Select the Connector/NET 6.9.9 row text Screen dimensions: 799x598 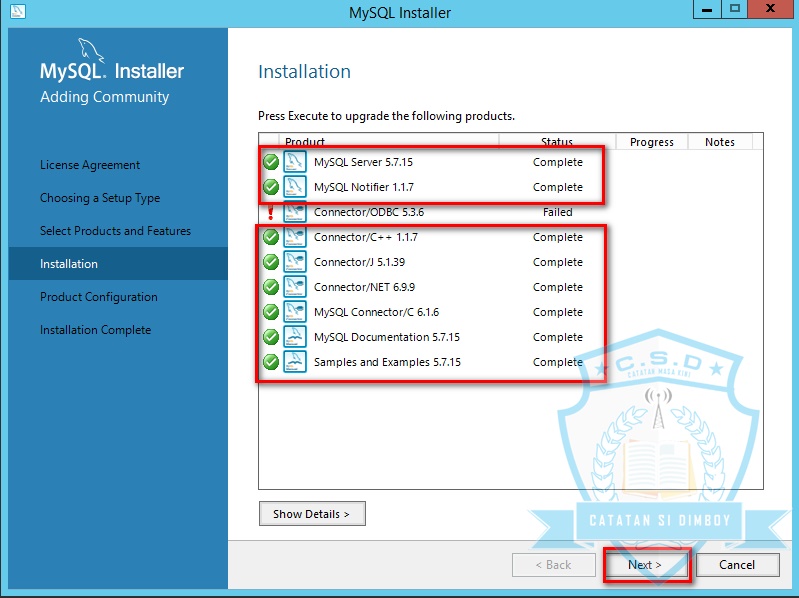pos(364,287)
